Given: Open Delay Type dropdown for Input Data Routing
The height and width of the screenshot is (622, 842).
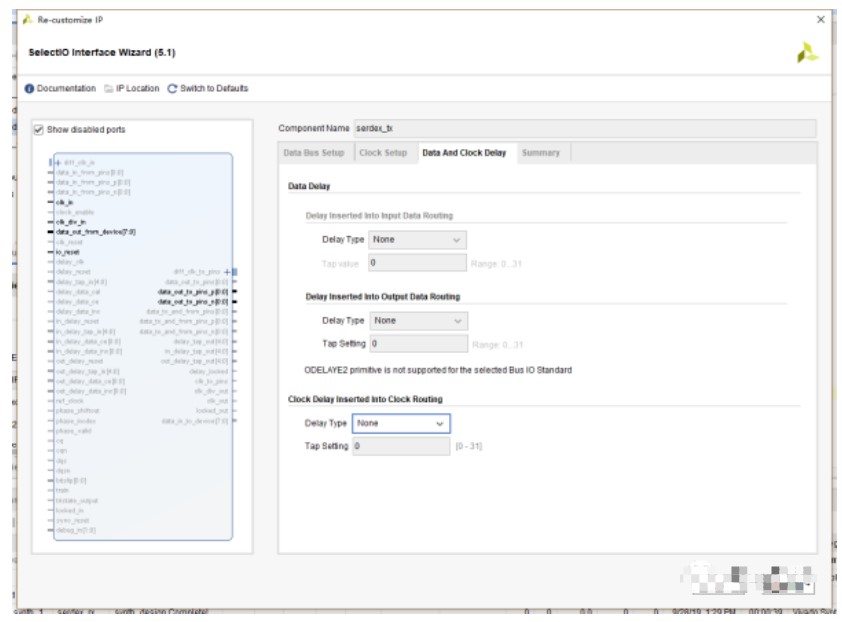Looking at the screenshot, I should pyautogui.click(x=417, y=240).
